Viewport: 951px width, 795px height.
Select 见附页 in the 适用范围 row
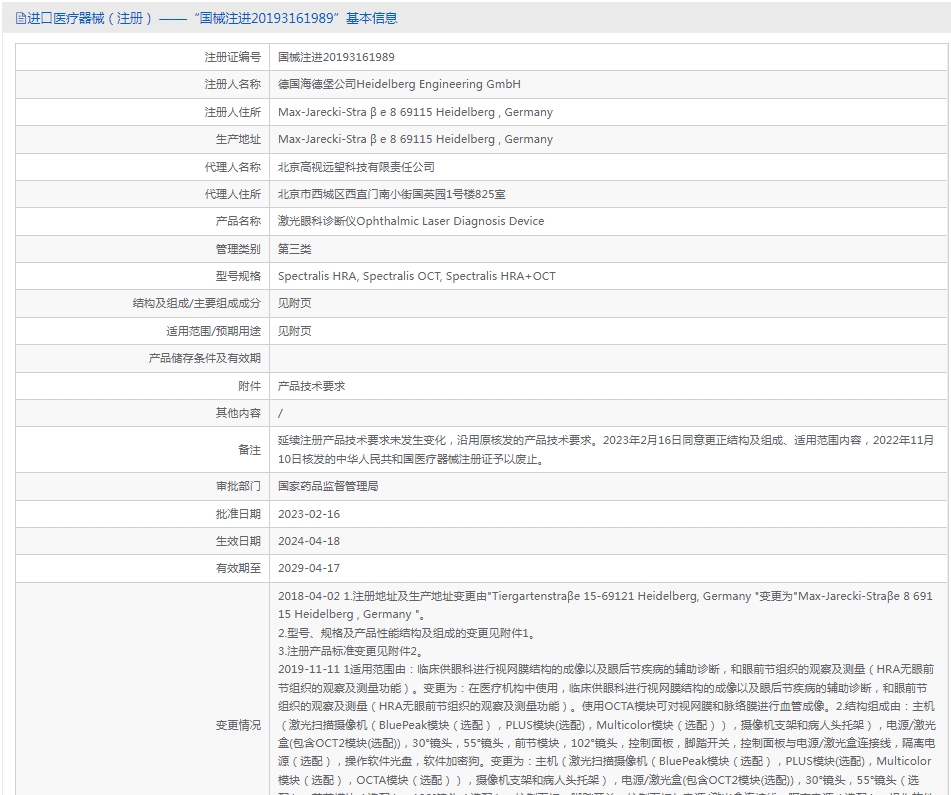[294, 331]
